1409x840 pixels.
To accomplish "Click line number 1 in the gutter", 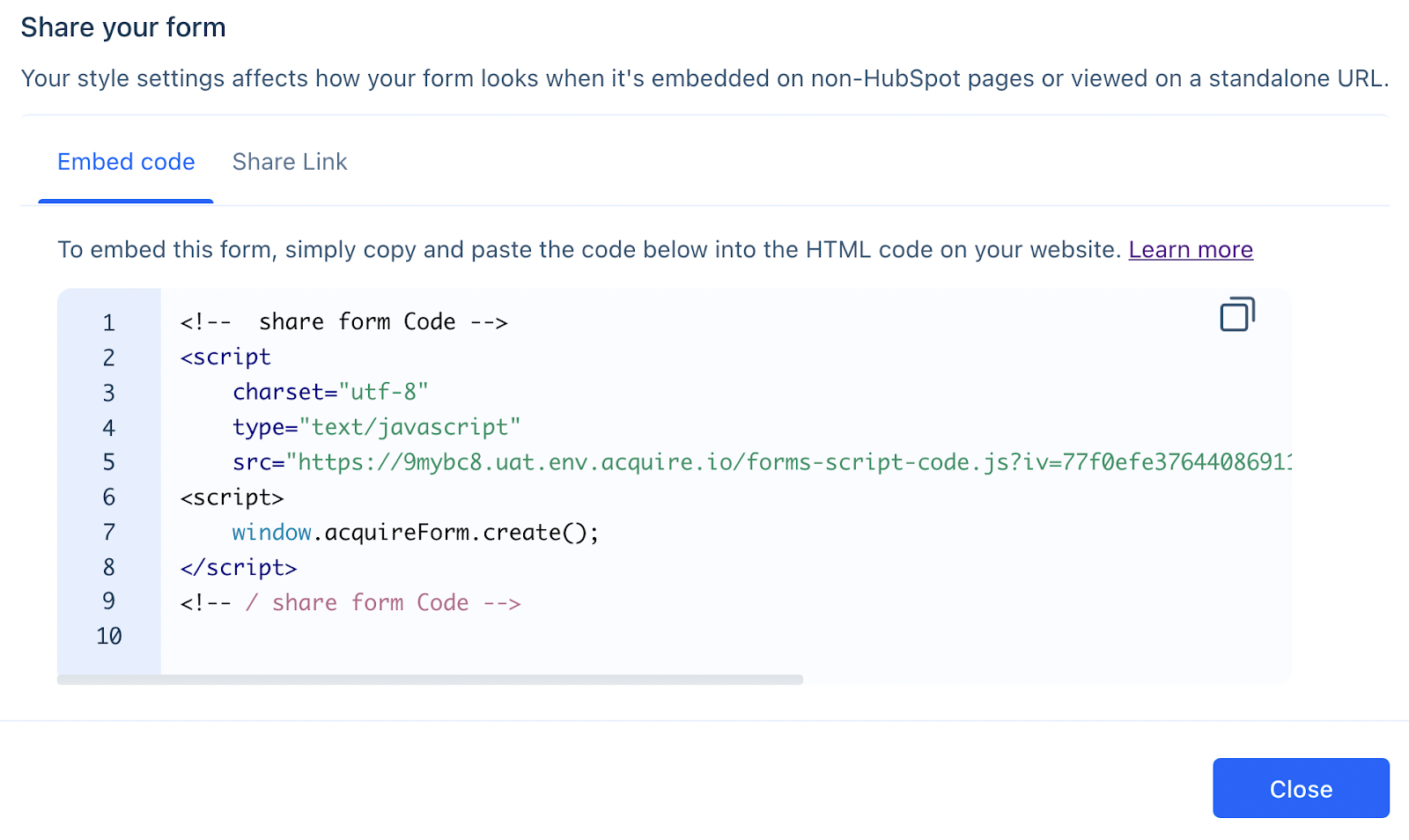I will 109,323.
